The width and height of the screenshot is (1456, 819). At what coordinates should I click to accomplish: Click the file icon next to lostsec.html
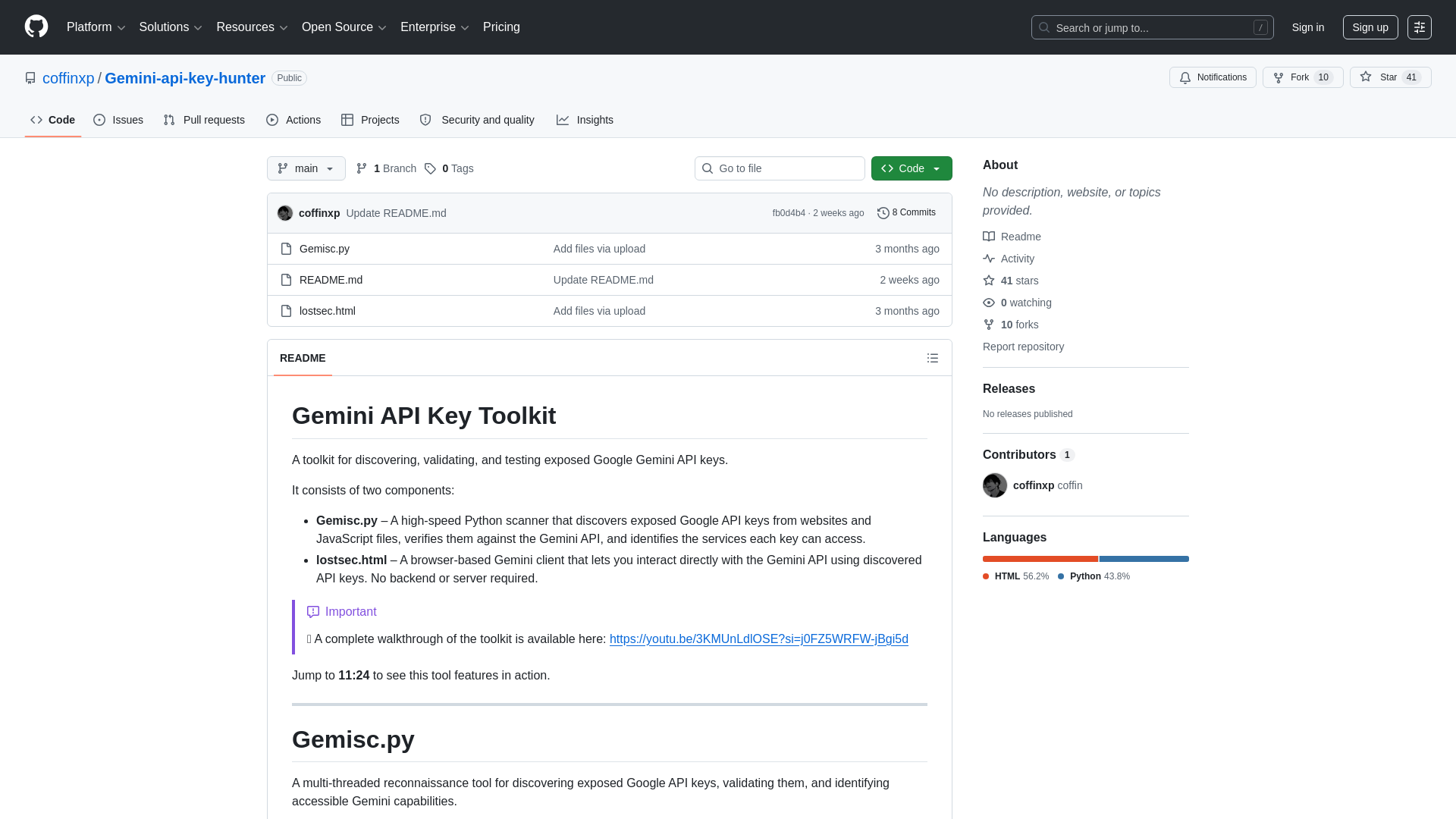click(x=286, y=311)
